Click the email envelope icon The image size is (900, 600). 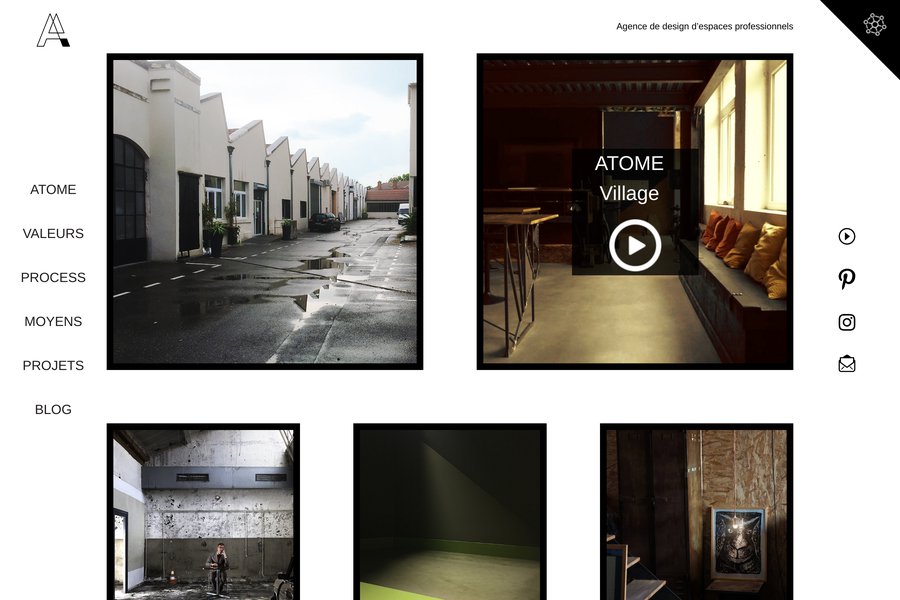tap(847, 364)
